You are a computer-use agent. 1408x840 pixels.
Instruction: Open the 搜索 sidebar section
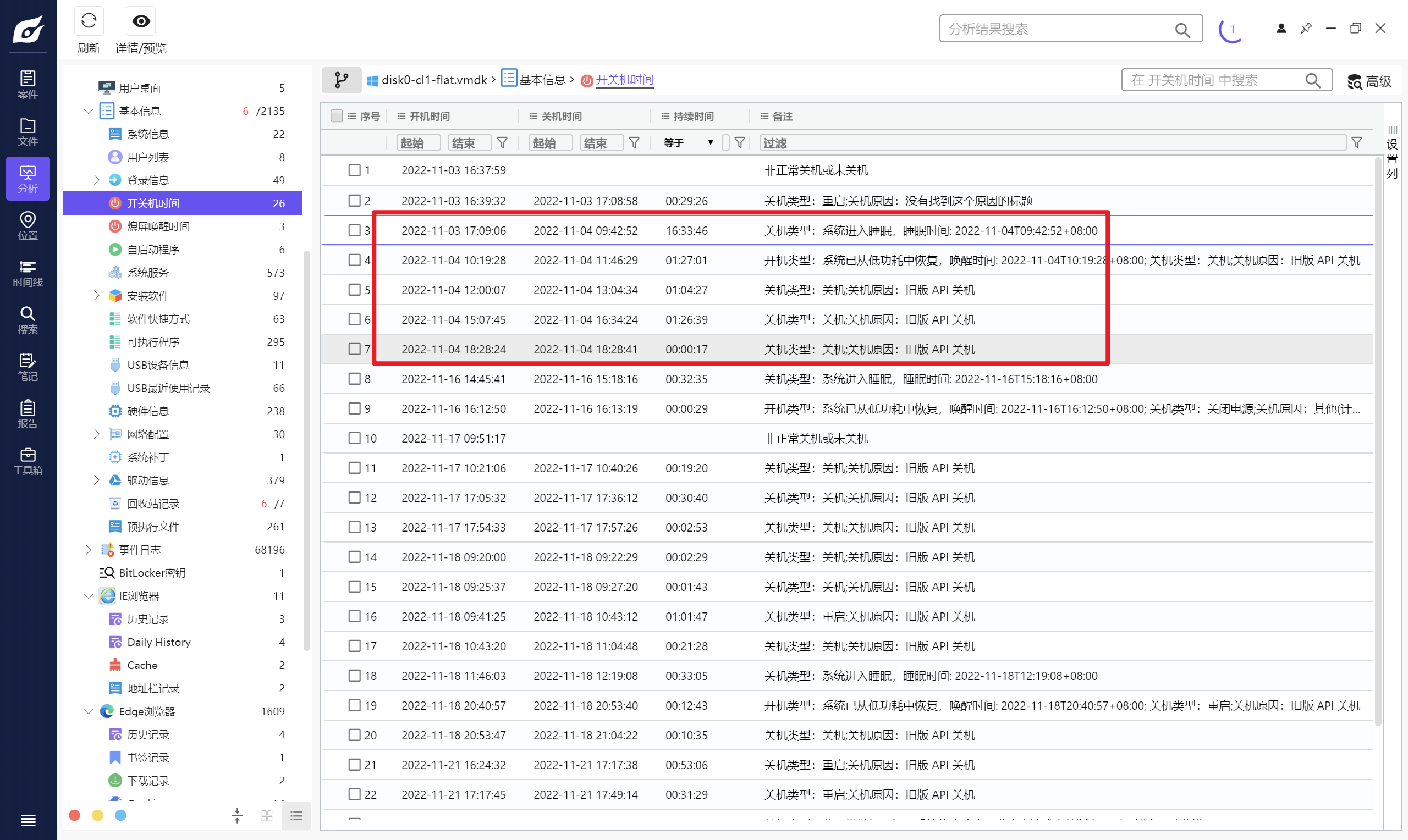28,320
